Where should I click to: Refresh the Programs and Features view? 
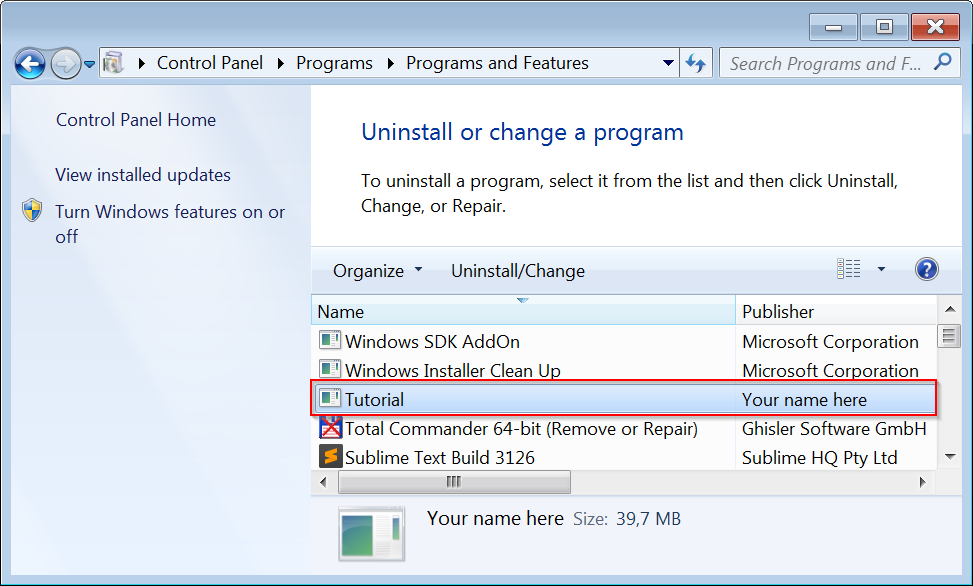696,63
